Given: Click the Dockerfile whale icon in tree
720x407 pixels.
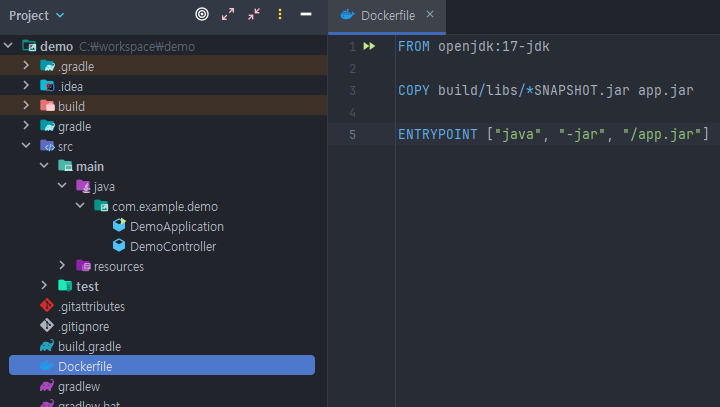Looking at the screenshot, I should pos(47,366).
